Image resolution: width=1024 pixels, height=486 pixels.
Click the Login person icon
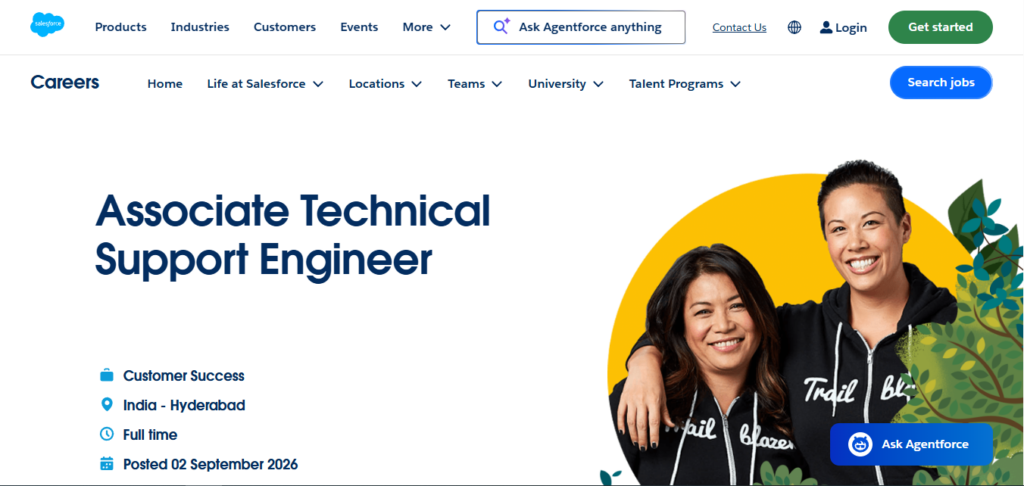(826, 27)
